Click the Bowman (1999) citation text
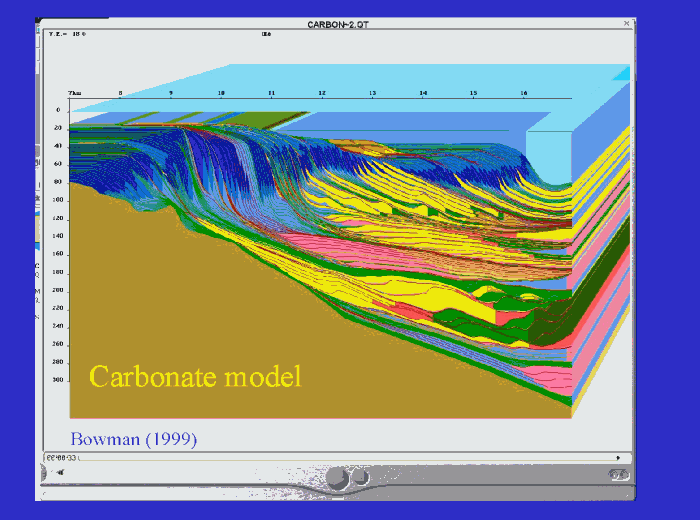Viewport: 700px width, 520px height. (x=133, y=438)
